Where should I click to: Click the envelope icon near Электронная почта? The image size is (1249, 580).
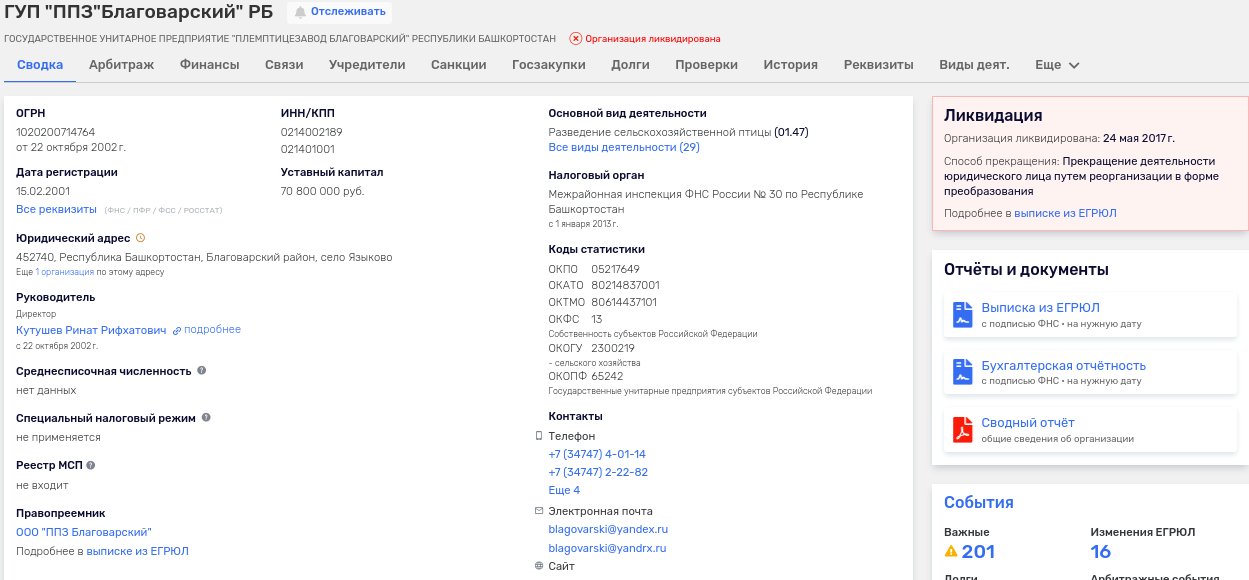coord(539,511)
